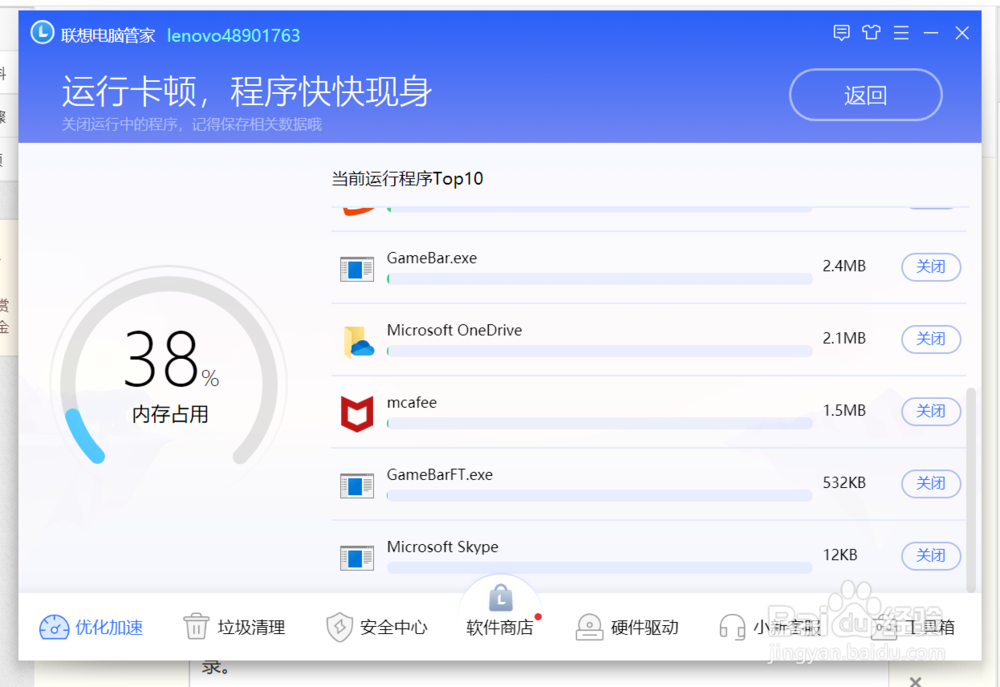Click the Microsoft Skype memory usage bar
Image resolution: width=1000 pixels, height=687 pixels.
tap(599, 568)
